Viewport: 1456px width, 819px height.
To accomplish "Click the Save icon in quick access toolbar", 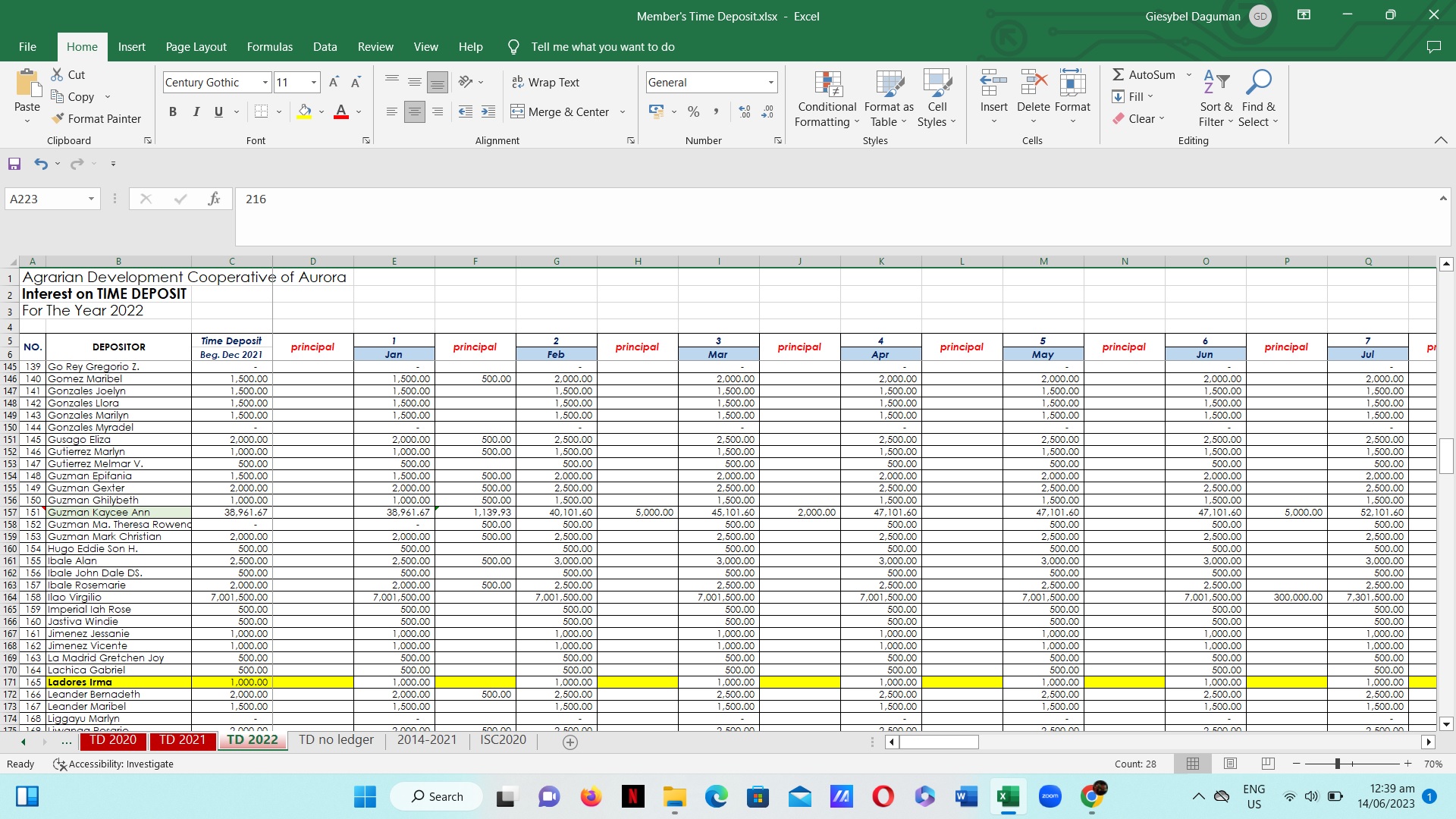I will pyautogui.click(x=14, y=164).
